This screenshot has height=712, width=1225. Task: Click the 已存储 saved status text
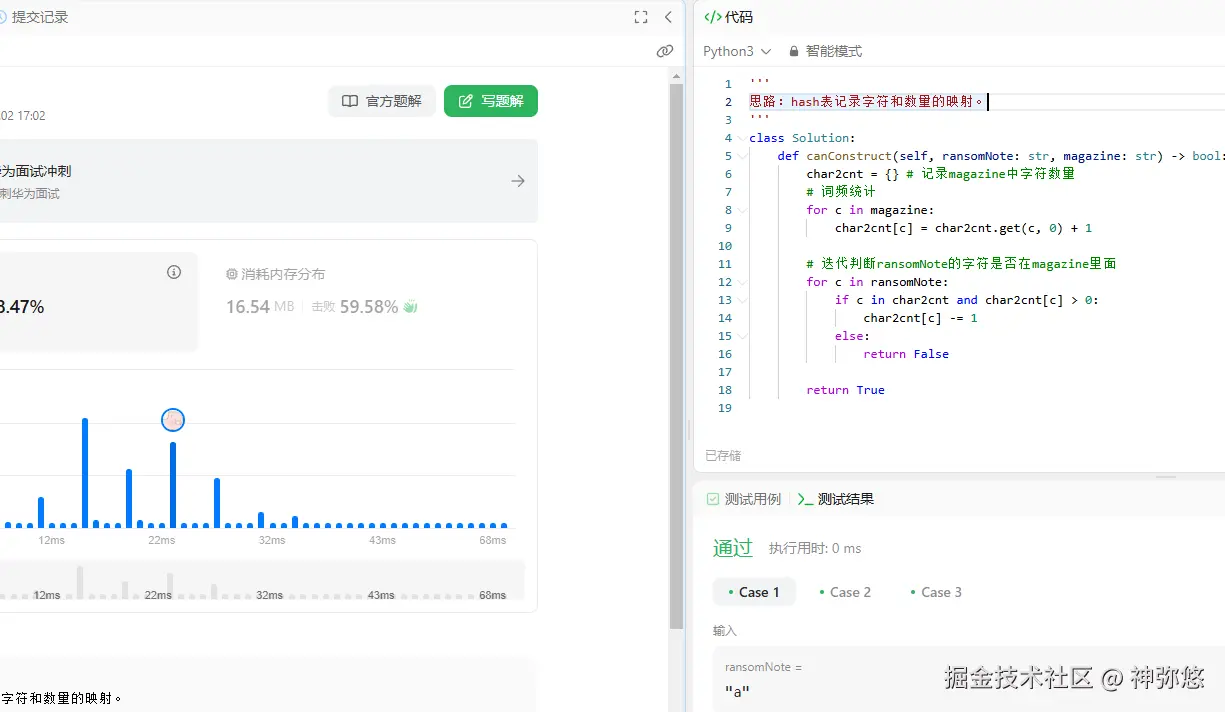tap(723, 455)
